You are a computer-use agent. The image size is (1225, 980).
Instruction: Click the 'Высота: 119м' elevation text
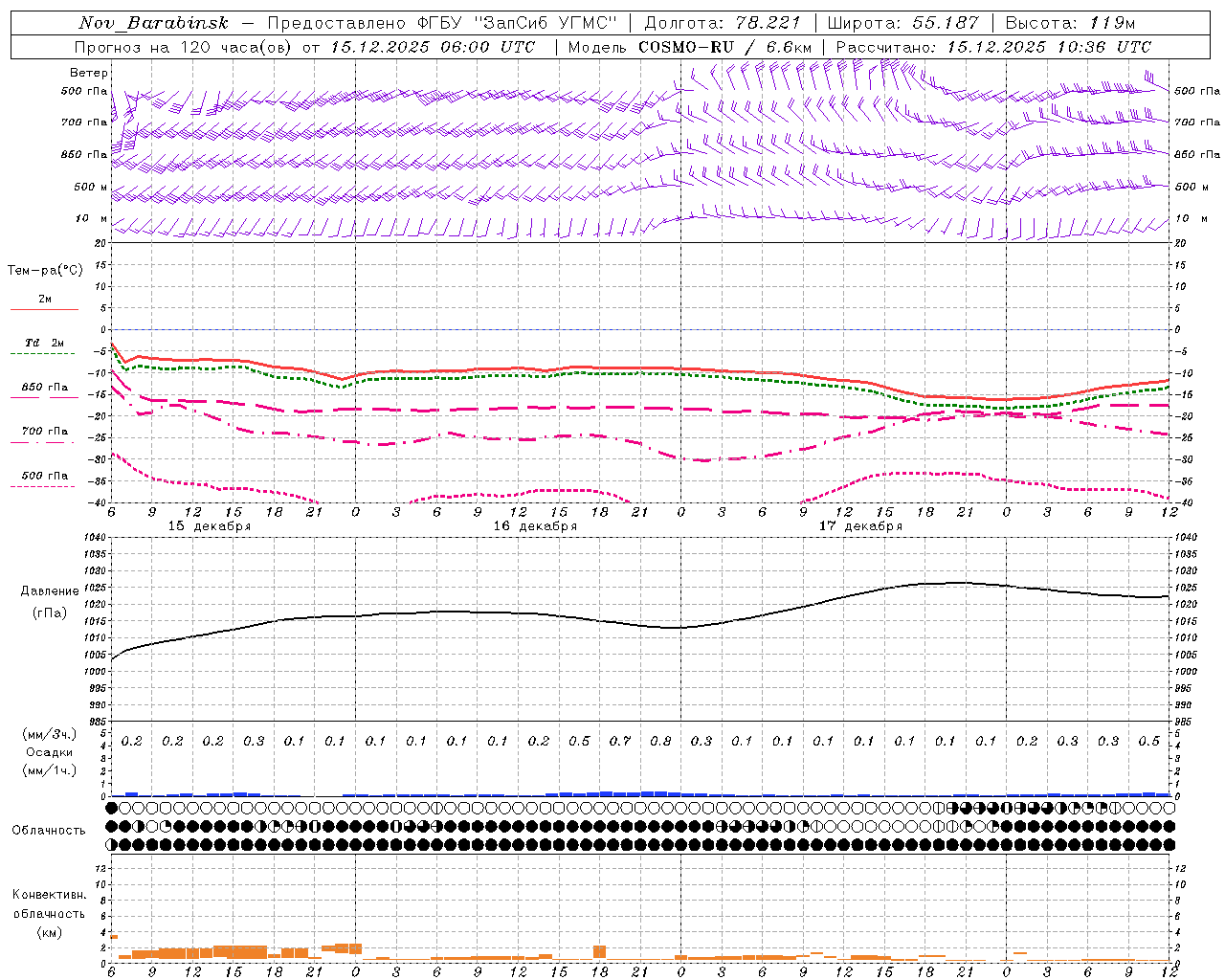(1070, 23)
